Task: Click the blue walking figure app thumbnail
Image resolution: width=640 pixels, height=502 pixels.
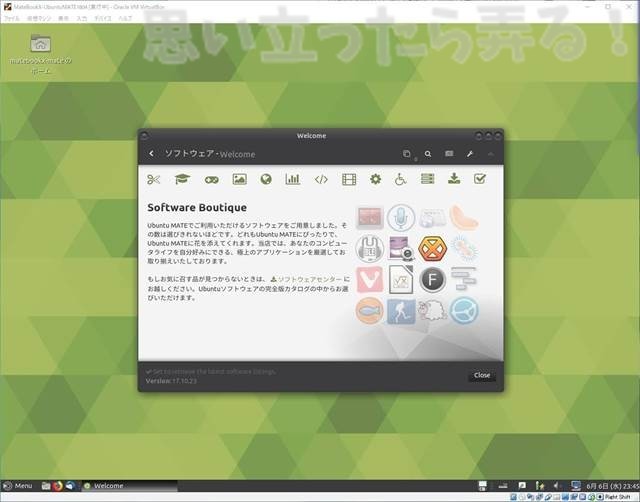Action: (401, 311)
